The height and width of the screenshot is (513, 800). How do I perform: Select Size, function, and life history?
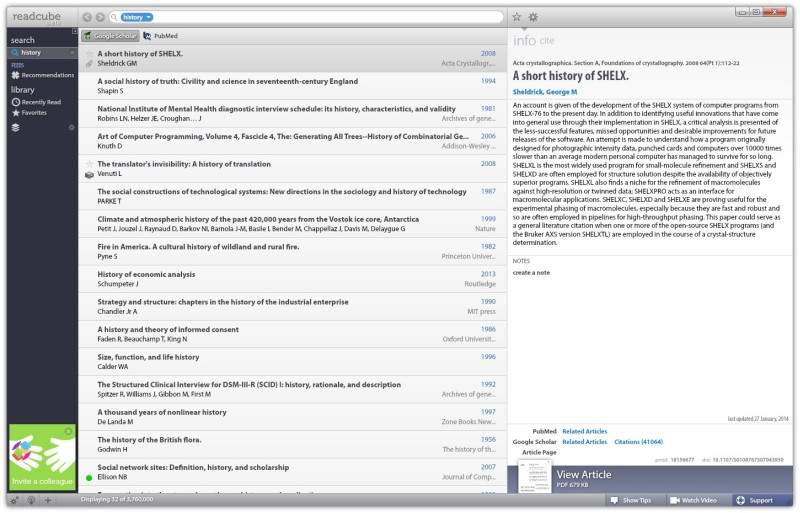pyautogui.click(x=292, y=361)
